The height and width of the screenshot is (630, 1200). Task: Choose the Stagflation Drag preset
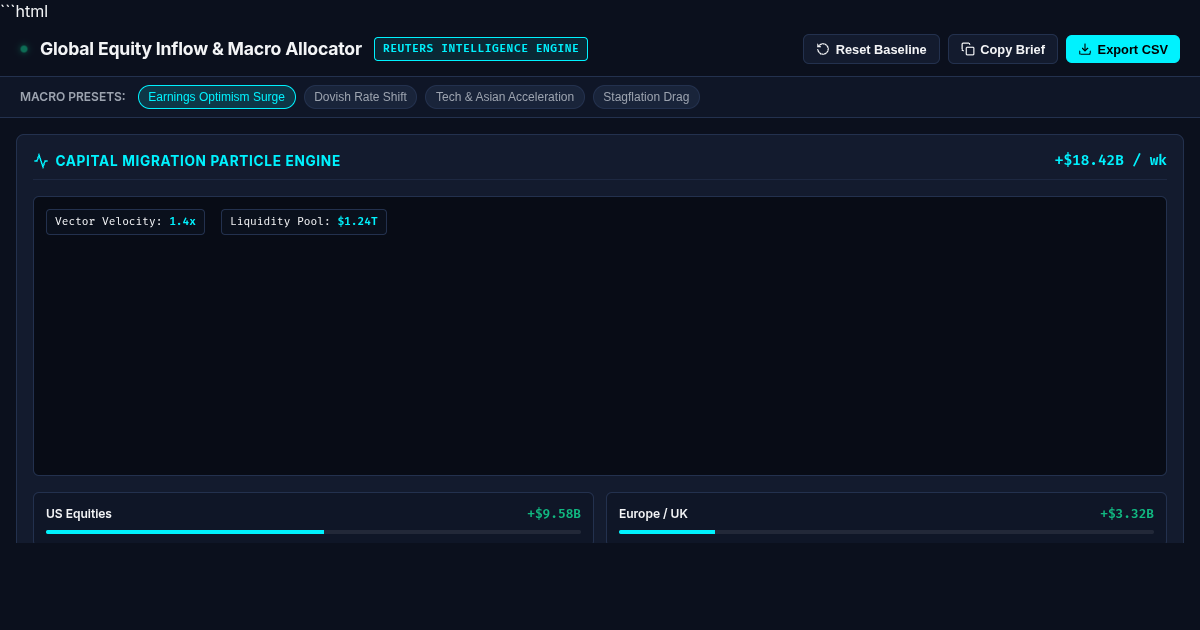click(x=646, y=97)
